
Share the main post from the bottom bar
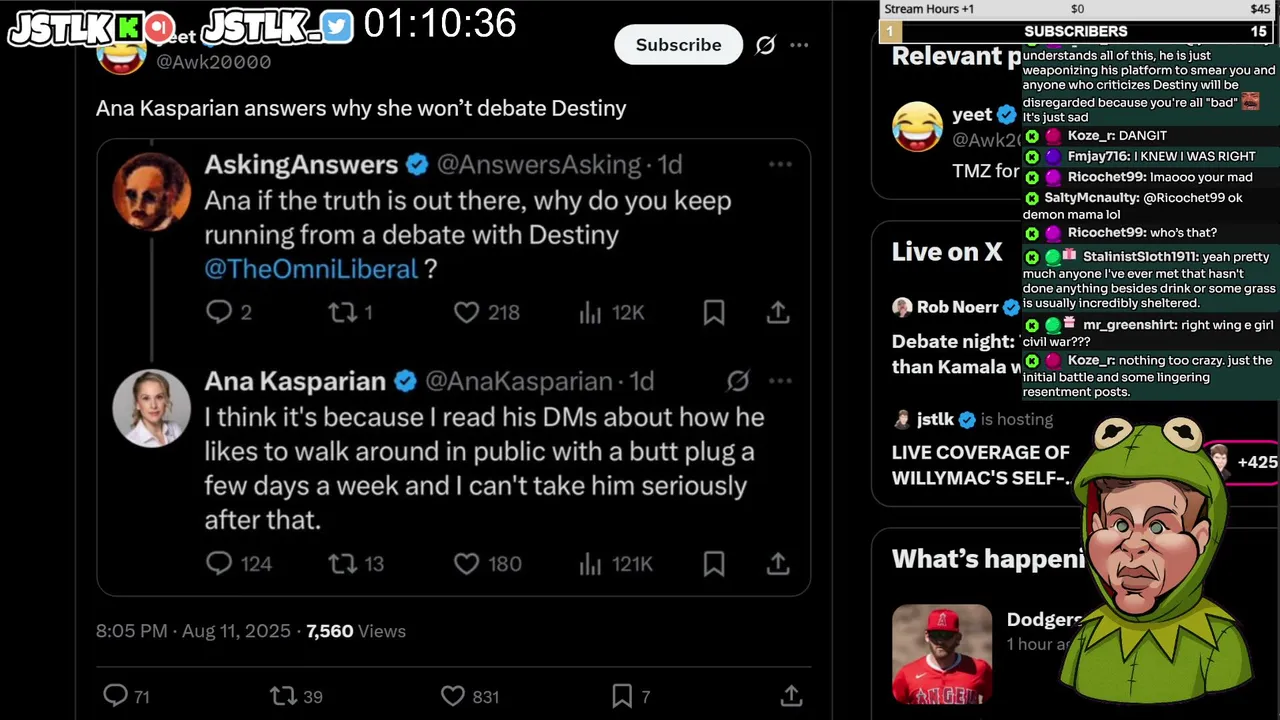click(791, 695)
